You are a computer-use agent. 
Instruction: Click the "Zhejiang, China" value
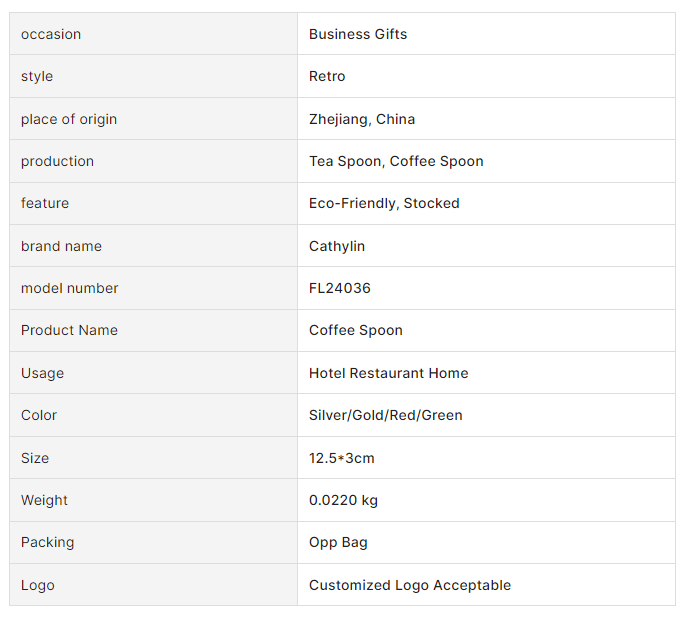pyautogui.click(x=362, y=119)
